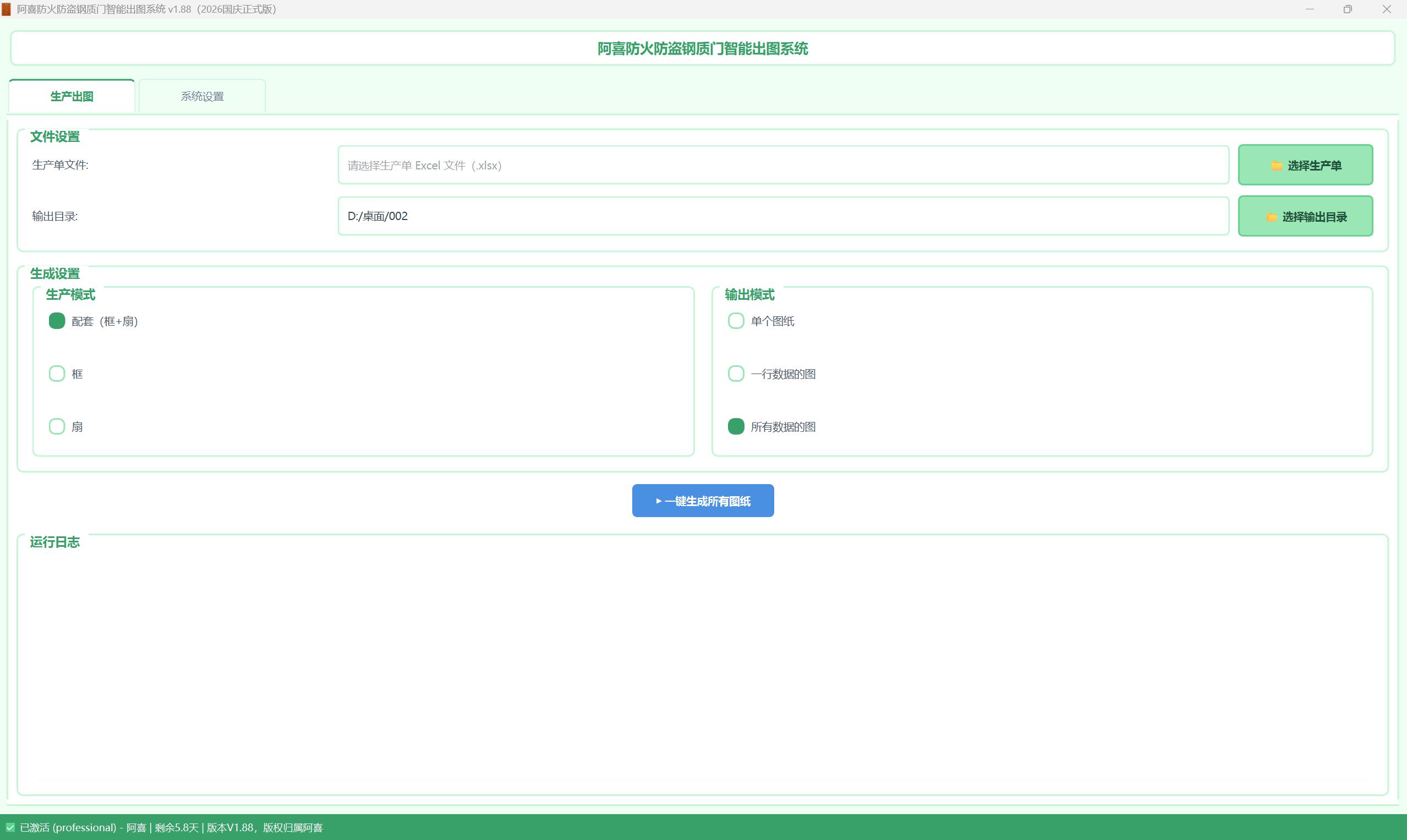Click the 生成设置 section heading

(x=55, y=273)
